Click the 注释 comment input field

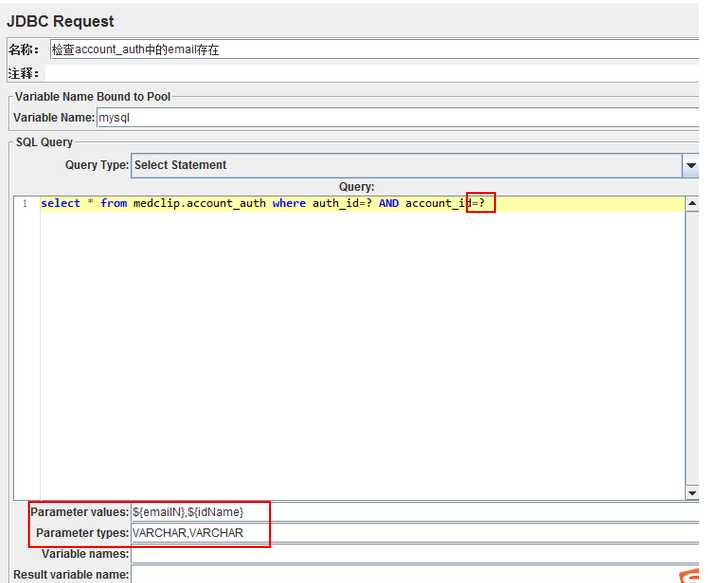click(x=372, y=73)
